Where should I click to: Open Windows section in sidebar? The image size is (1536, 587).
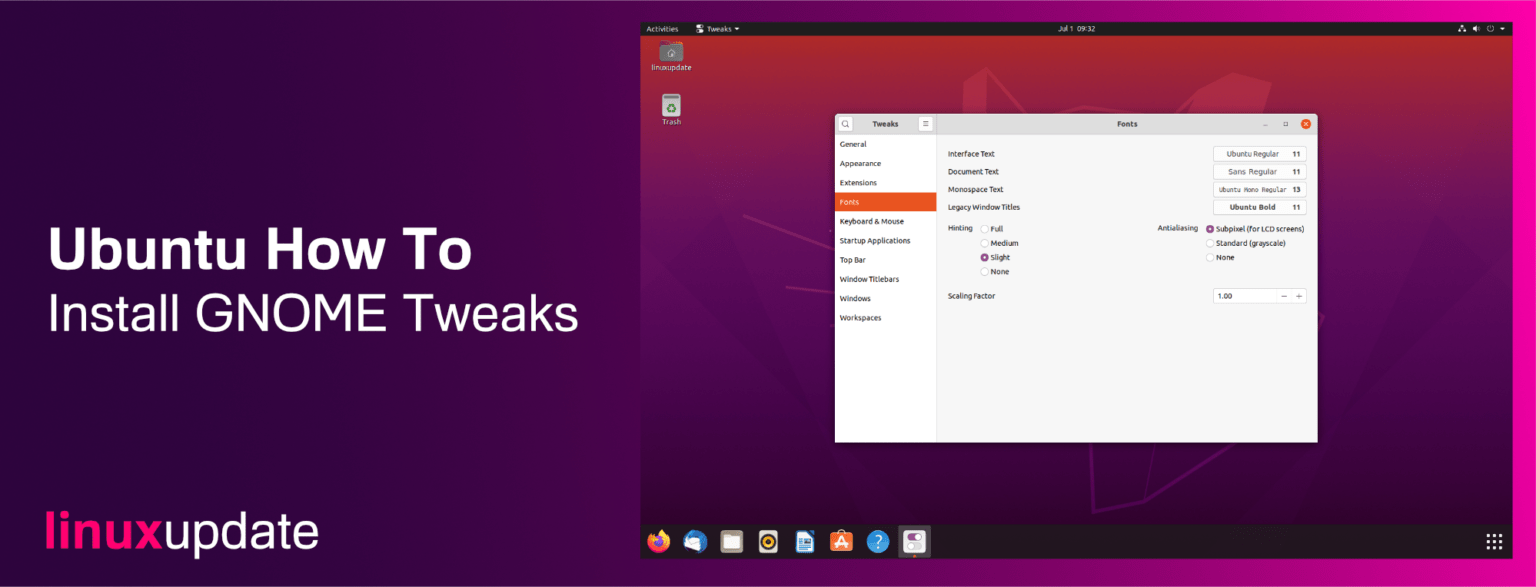click(x=886, y=298)
